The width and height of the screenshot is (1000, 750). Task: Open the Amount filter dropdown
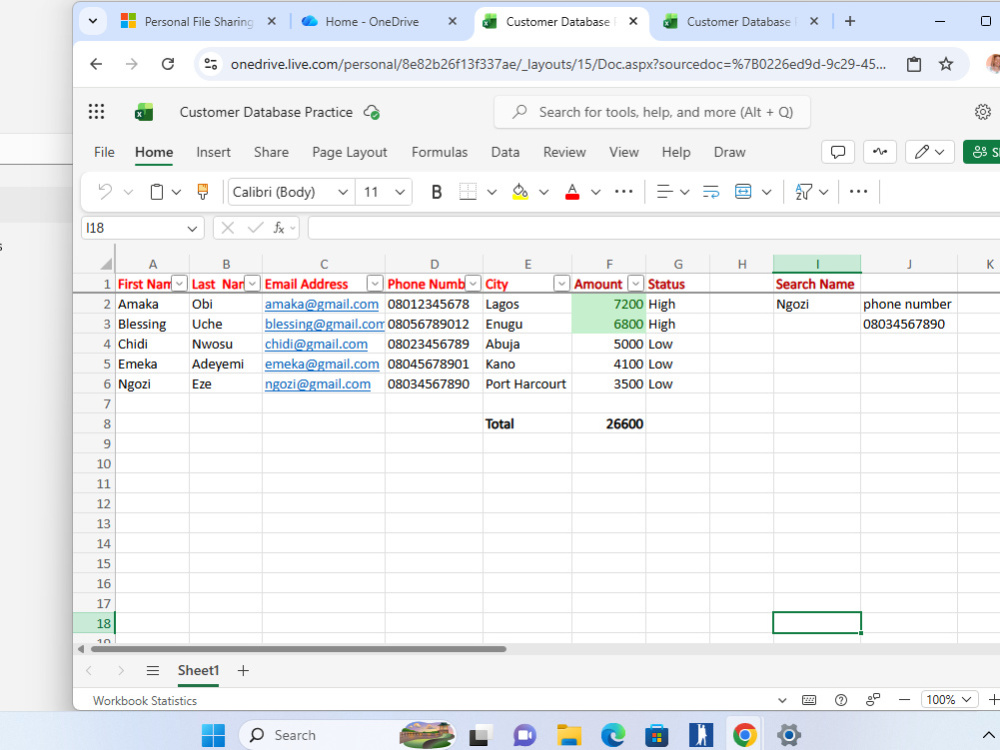635,284
